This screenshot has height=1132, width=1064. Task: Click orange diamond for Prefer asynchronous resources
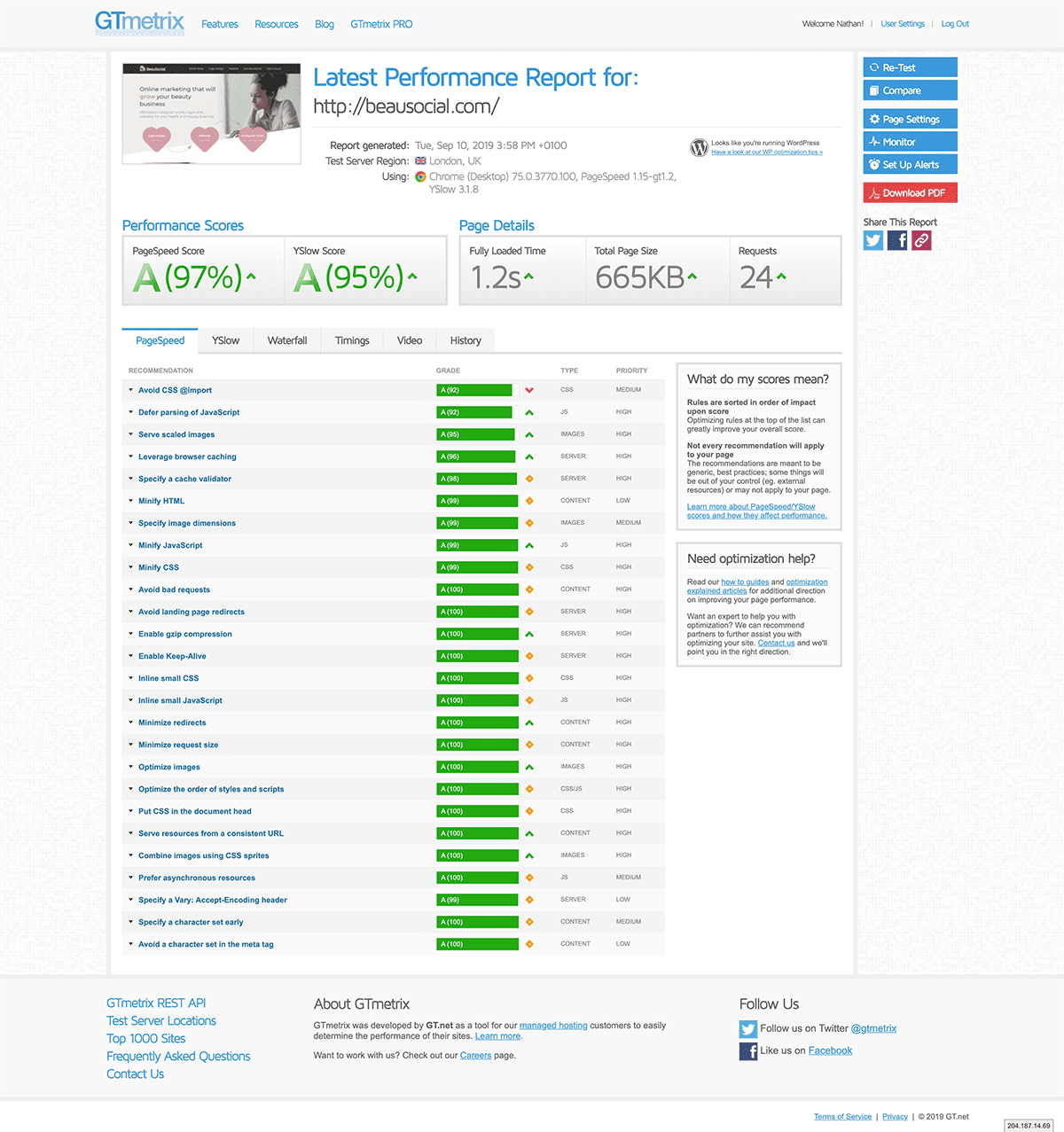tap(529, 878)
